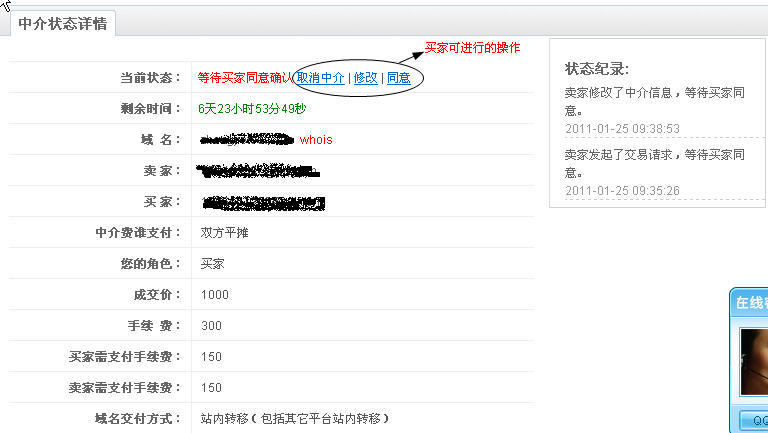Click the 状态纪录 heading
768x433 pixels.
coord(597,69)
